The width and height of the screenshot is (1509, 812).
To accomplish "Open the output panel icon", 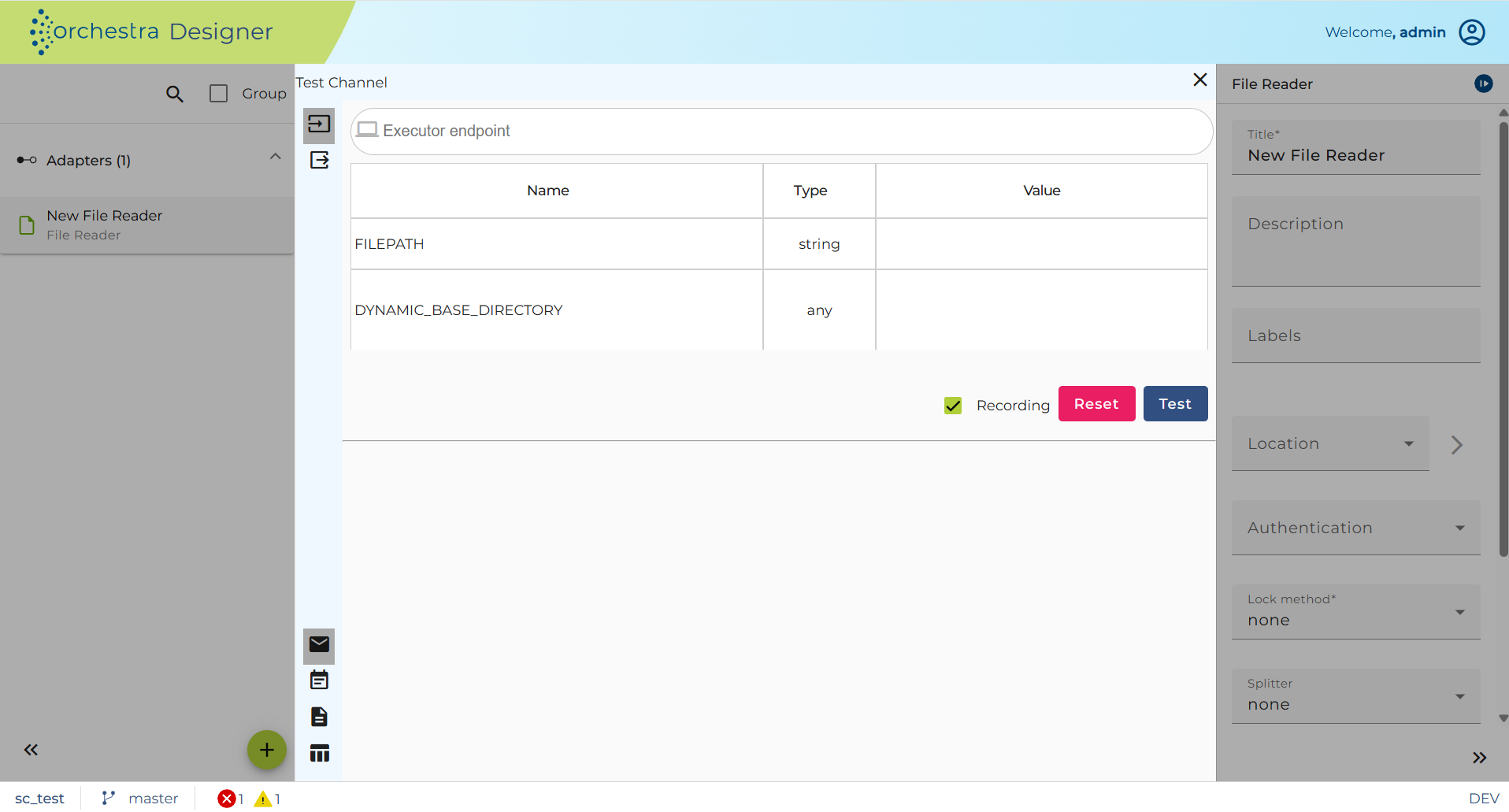I will [319, 161].
